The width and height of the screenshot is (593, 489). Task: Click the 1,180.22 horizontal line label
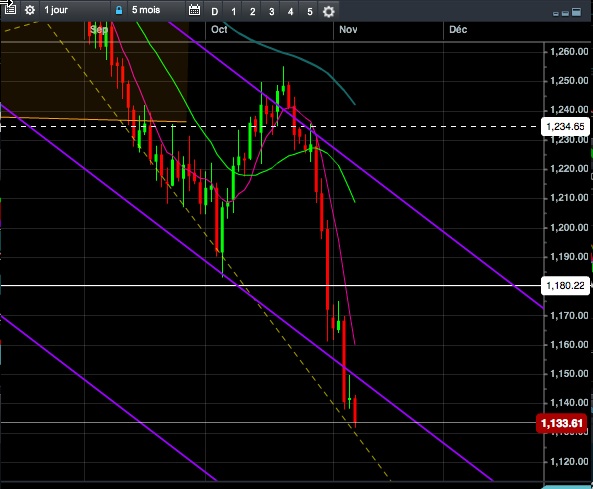click(565, 285)
